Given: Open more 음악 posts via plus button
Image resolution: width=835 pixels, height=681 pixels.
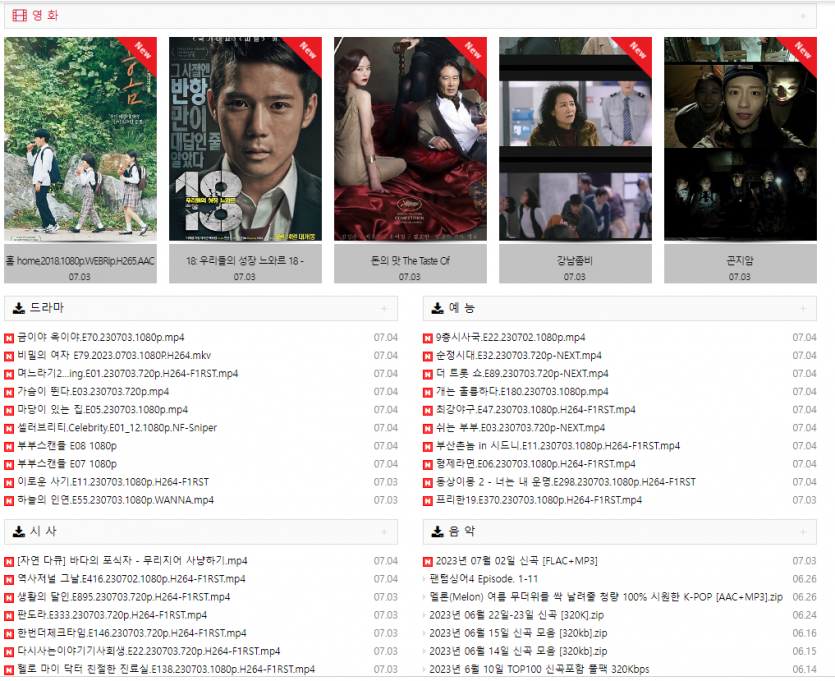Looking at the screenshot, I should coord(802,533).
